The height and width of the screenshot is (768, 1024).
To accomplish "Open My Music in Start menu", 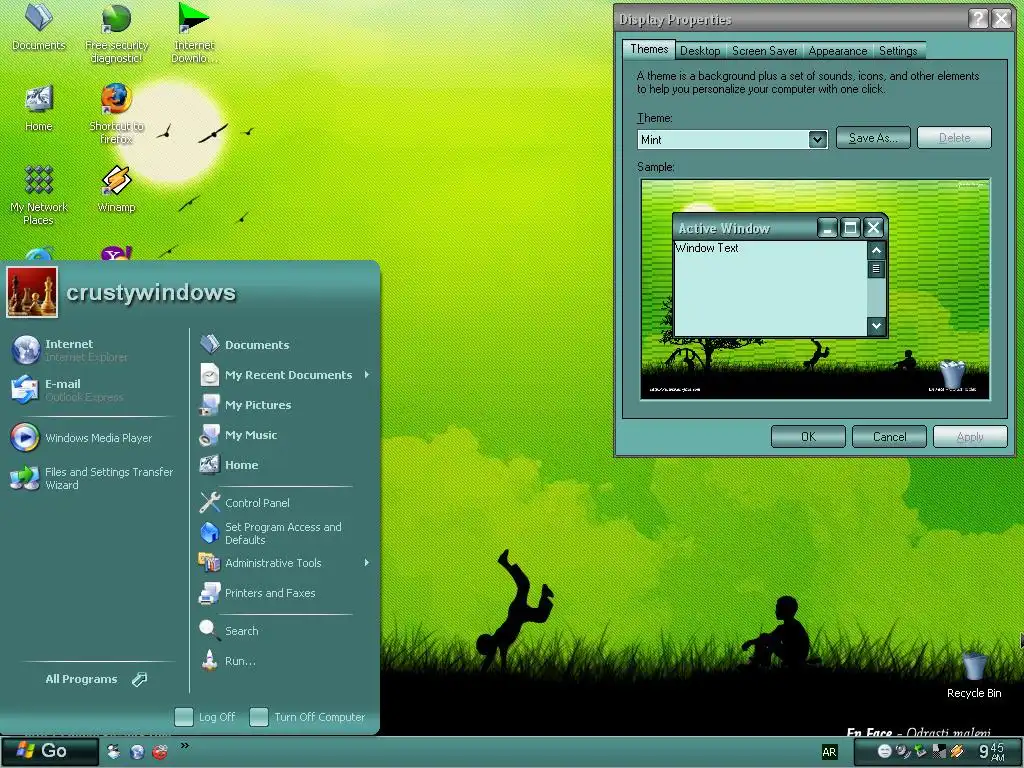I will pos(238,435).
